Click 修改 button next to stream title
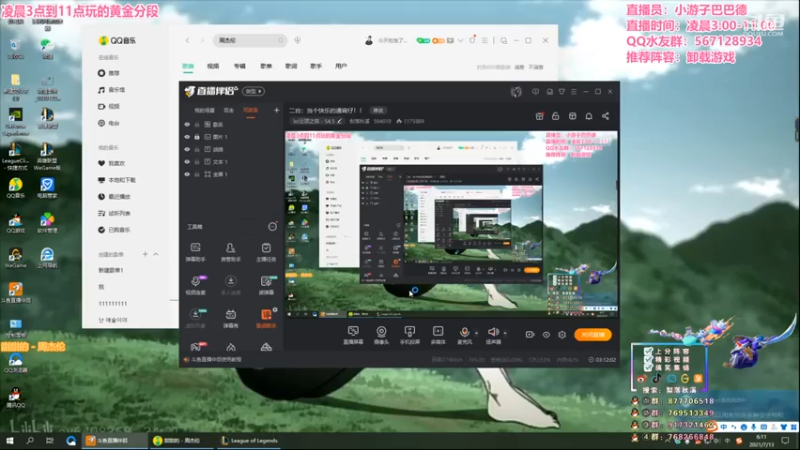Screen dimensions: 800x450 [x=378, y=110]
